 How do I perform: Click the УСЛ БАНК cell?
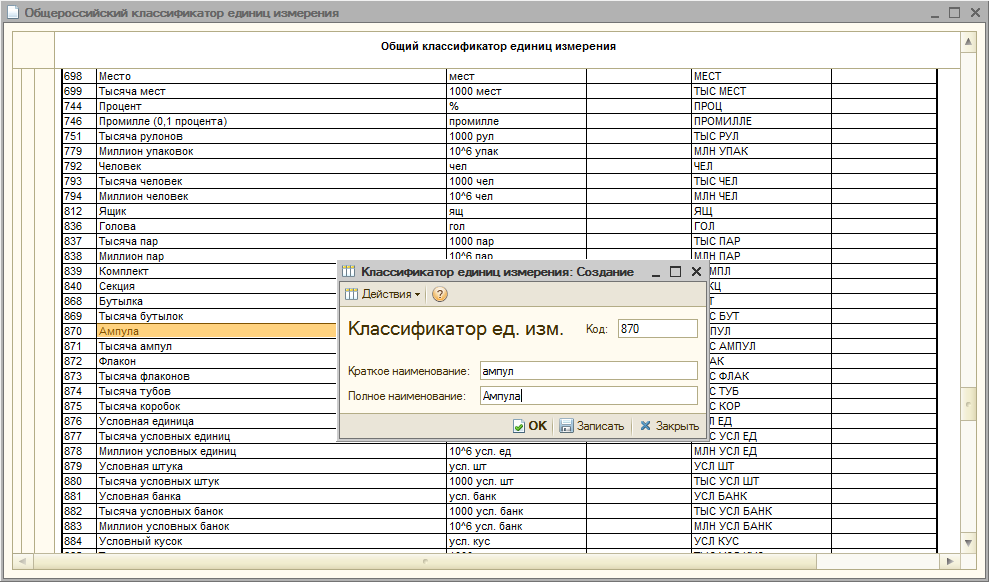(760, 496)
